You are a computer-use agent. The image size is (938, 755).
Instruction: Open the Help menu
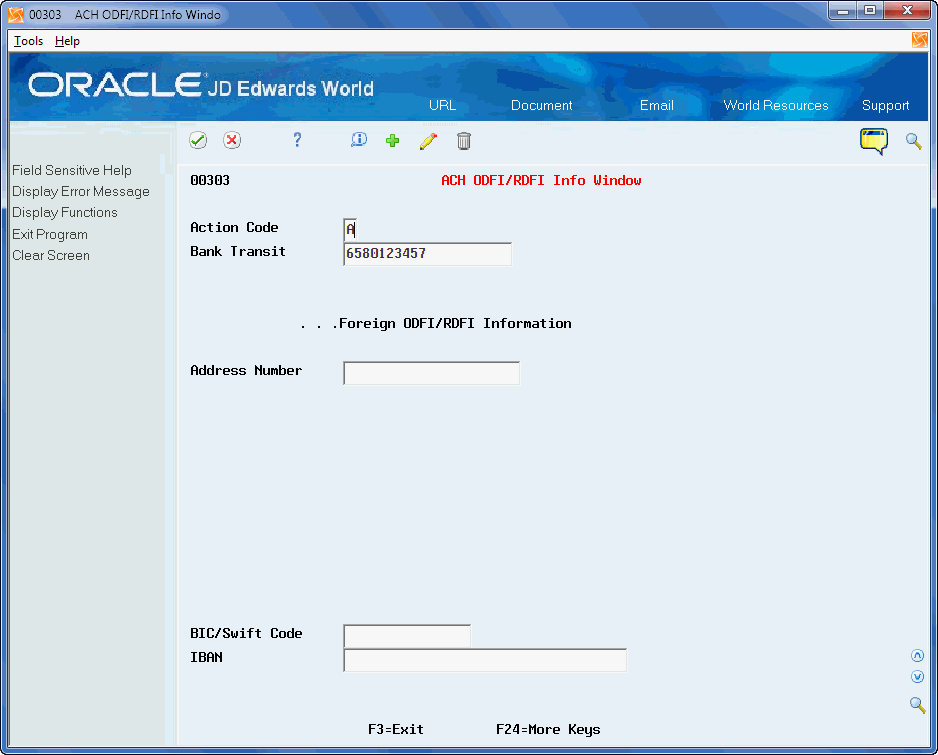(x=67, y=41)
